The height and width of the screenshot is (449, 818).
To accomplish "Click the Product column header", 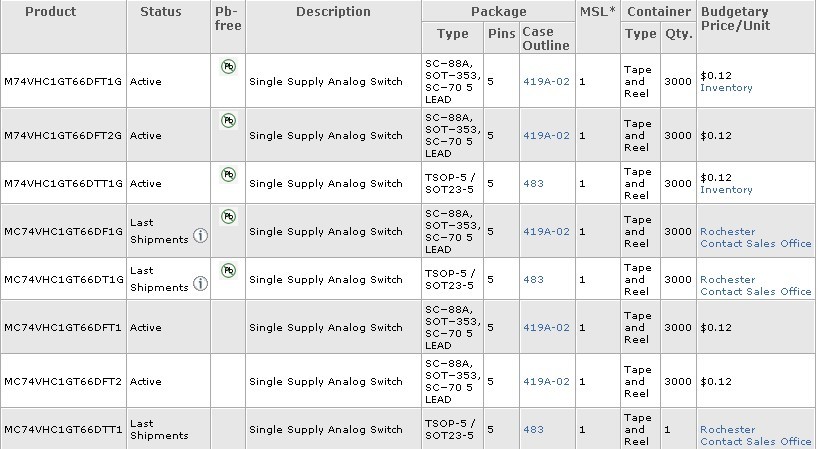I will [x=51, y=11].
